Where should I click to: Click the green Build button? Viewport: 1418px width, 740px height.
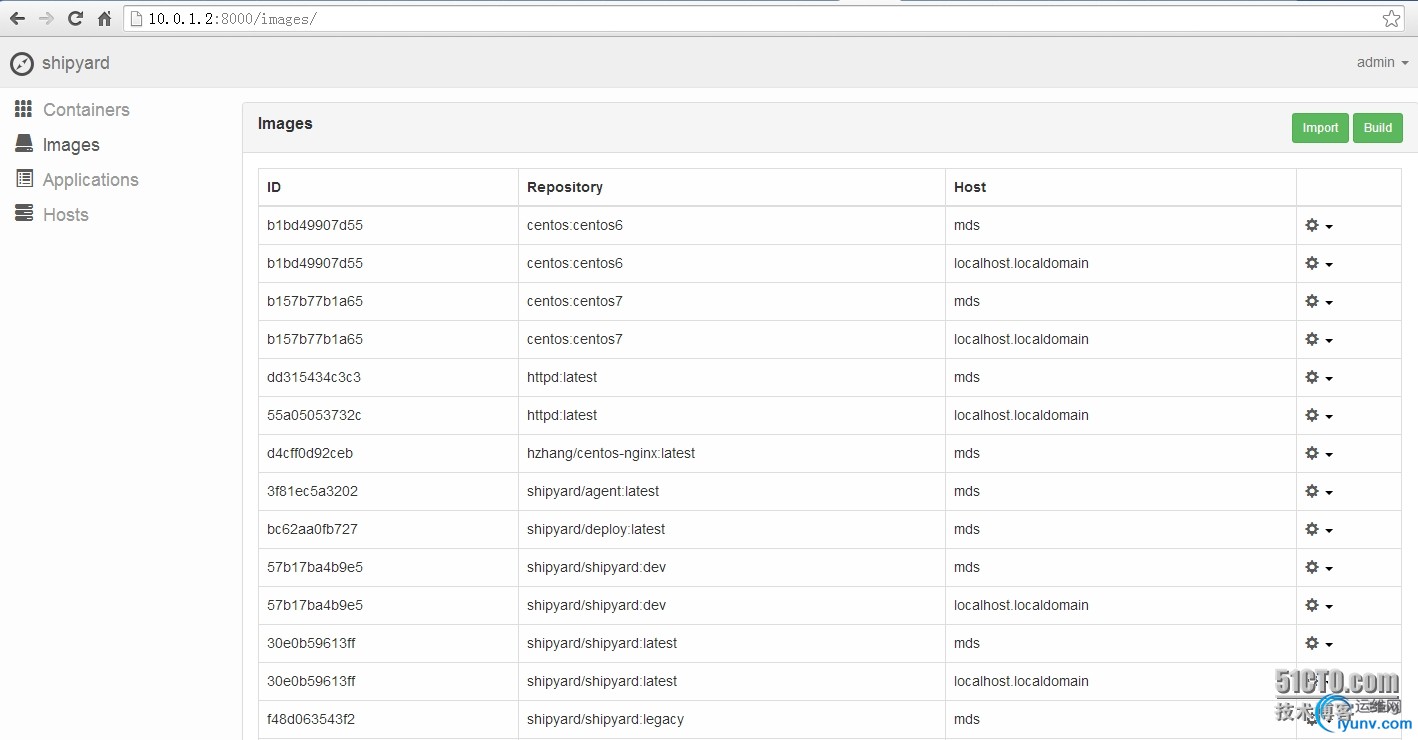coord(1378,128)
